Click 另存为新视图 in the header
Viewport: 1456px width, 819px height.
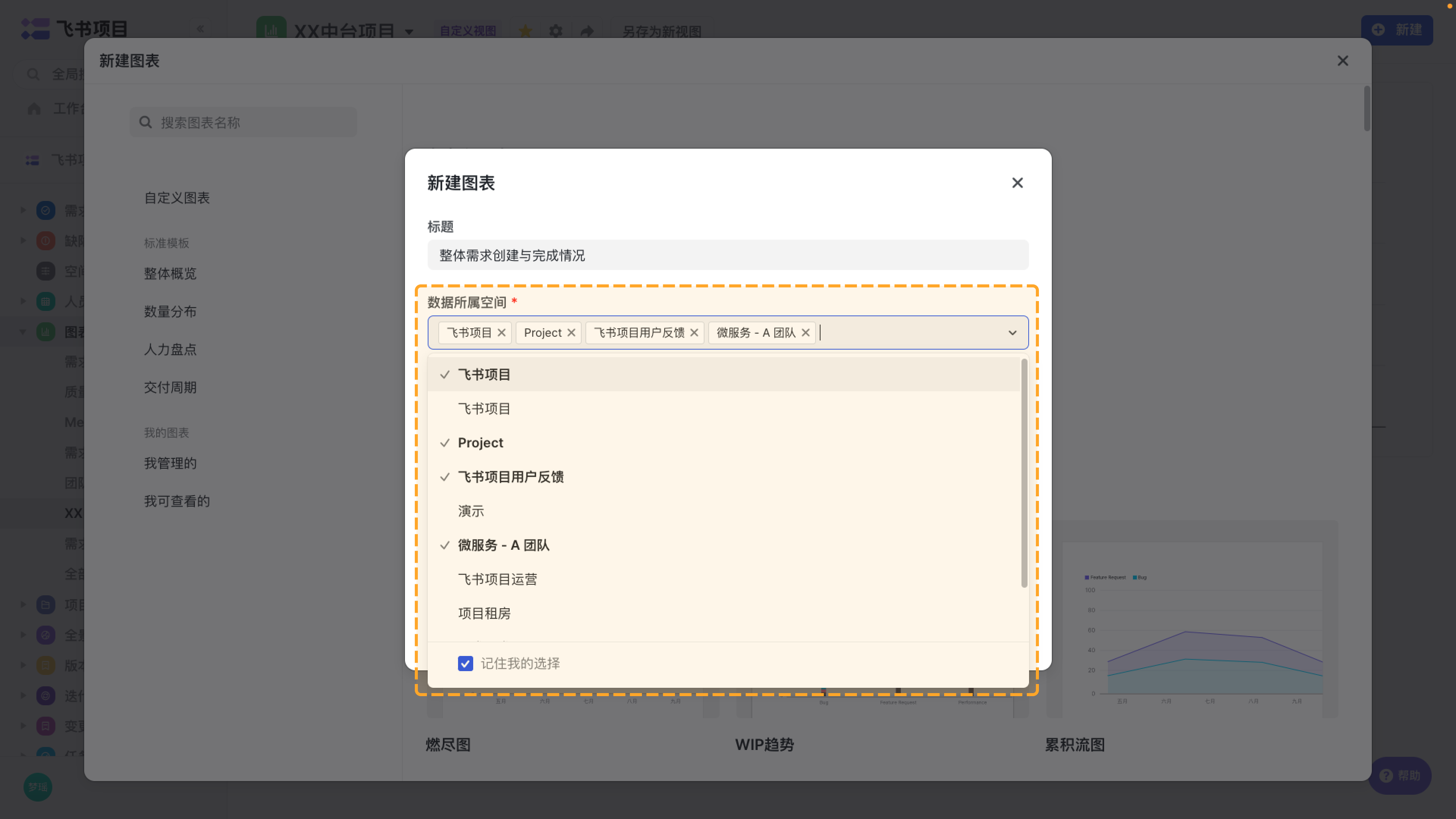[662, 31]
